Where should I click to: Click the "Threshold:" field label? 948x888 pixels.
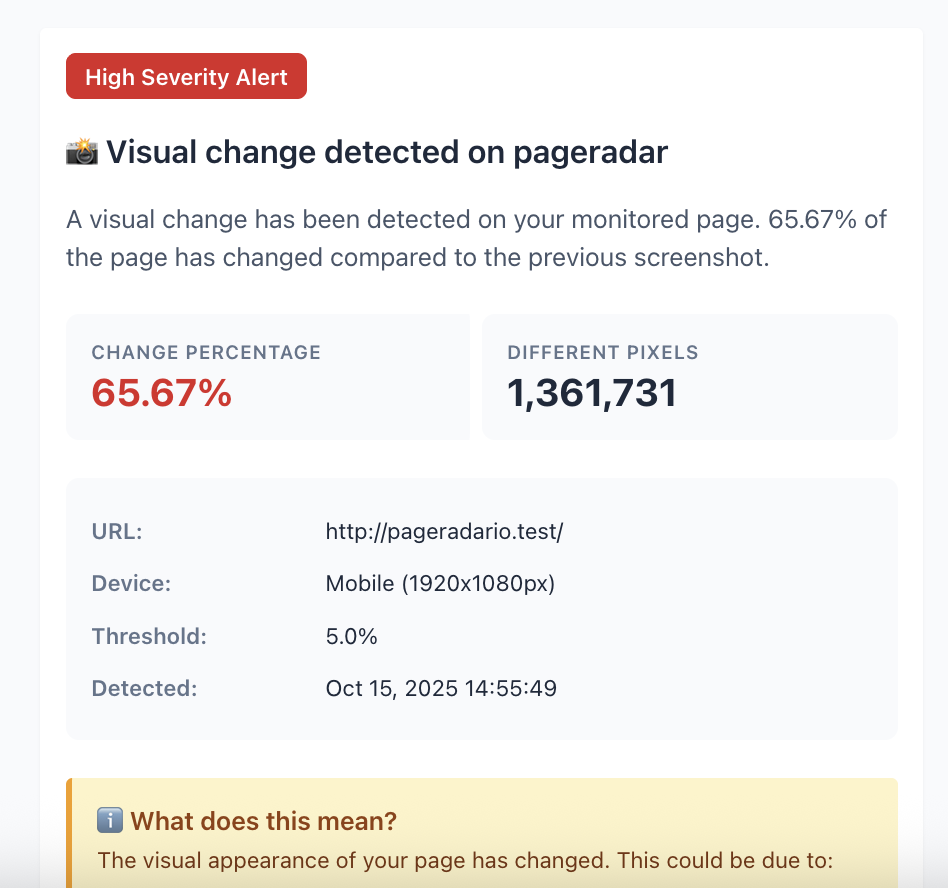149,635
